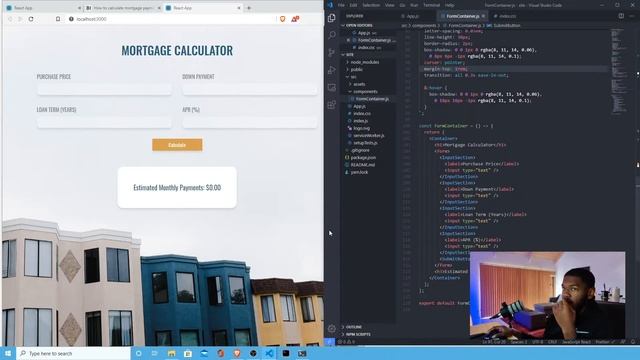Open the View menu in VS Code
This screenshot has height=360, width=640.
click(390, 5)
